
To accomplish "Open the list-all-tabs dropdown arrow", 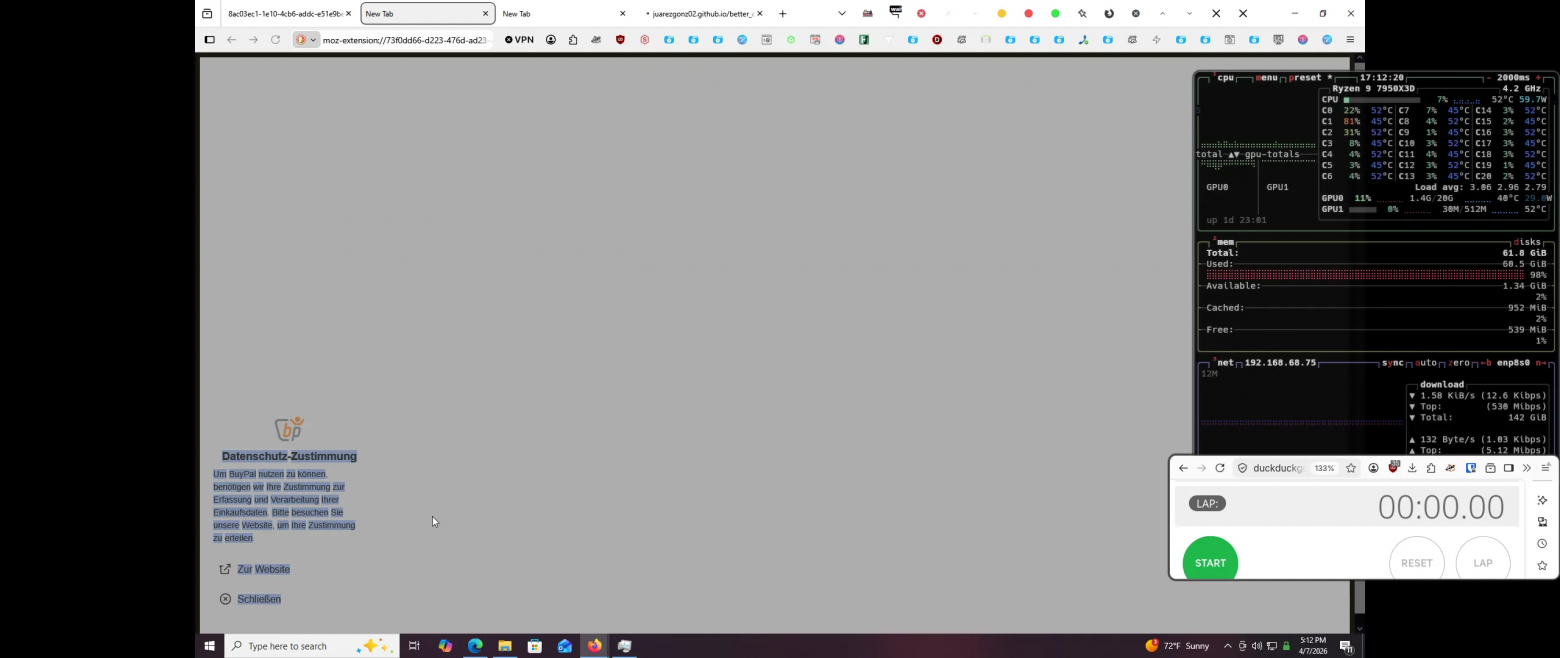I will coord(842,13).
